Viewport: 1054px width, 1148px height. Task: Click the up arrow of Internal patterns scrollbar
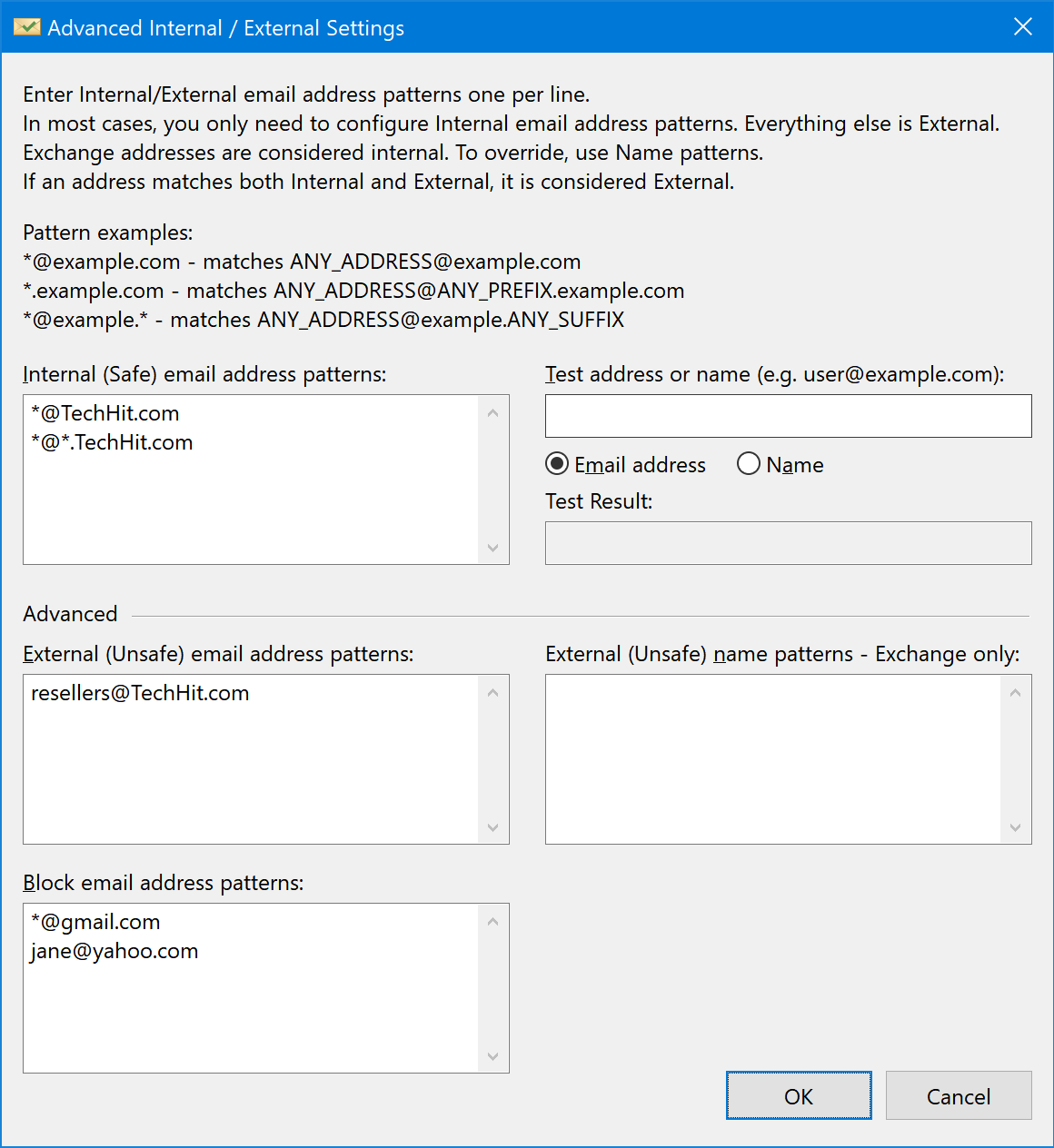coord(493,413)
